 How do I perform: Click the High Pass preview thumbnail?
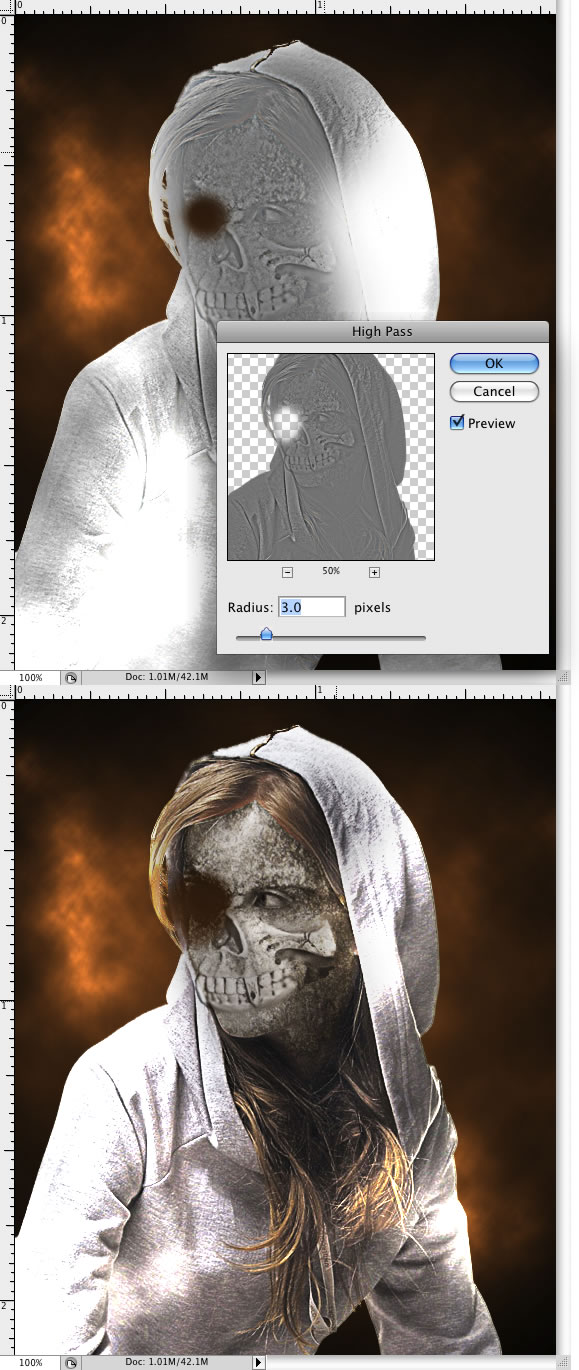click(x=331, y=457)
